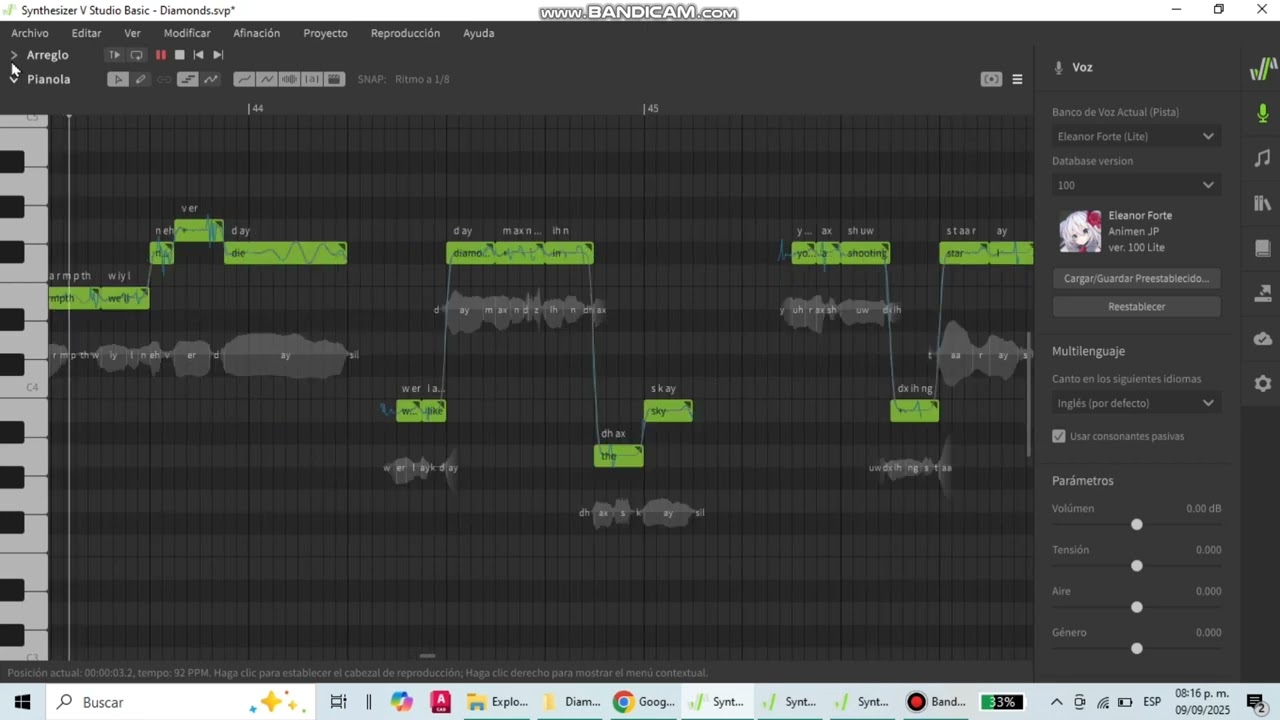Open the Proyecto menu
Screen dimensions: 1280x720
[326, 33]
